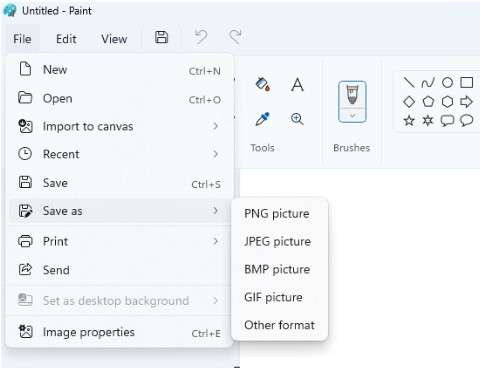Choose the Rectangular callout shape
Viewport: 486px width, 372px height.
tap(447, 121)
